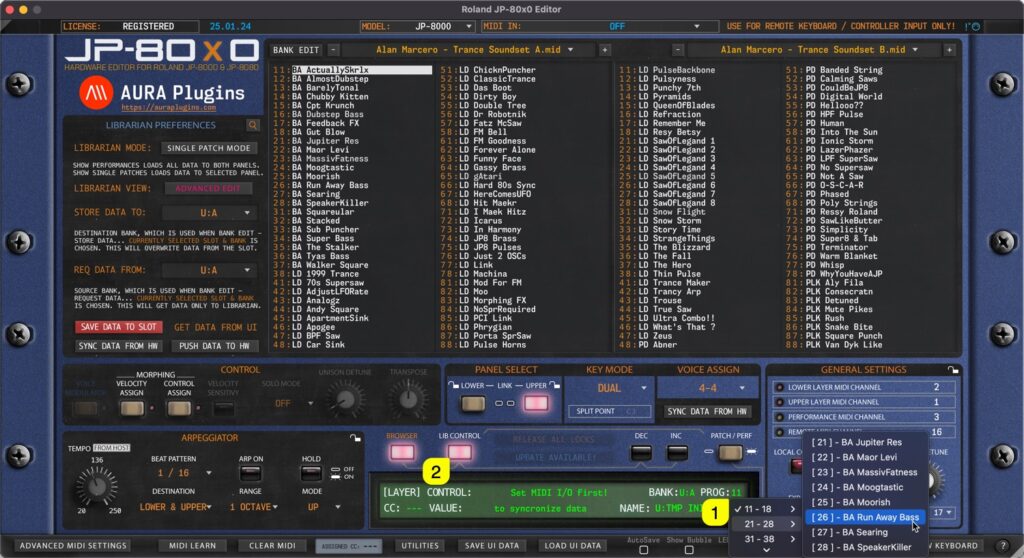Viewport: 1024px width, 558px height.
Task: Open arpeggiator Range 1 Octave dropdown
Action: (x=253, y=507)
